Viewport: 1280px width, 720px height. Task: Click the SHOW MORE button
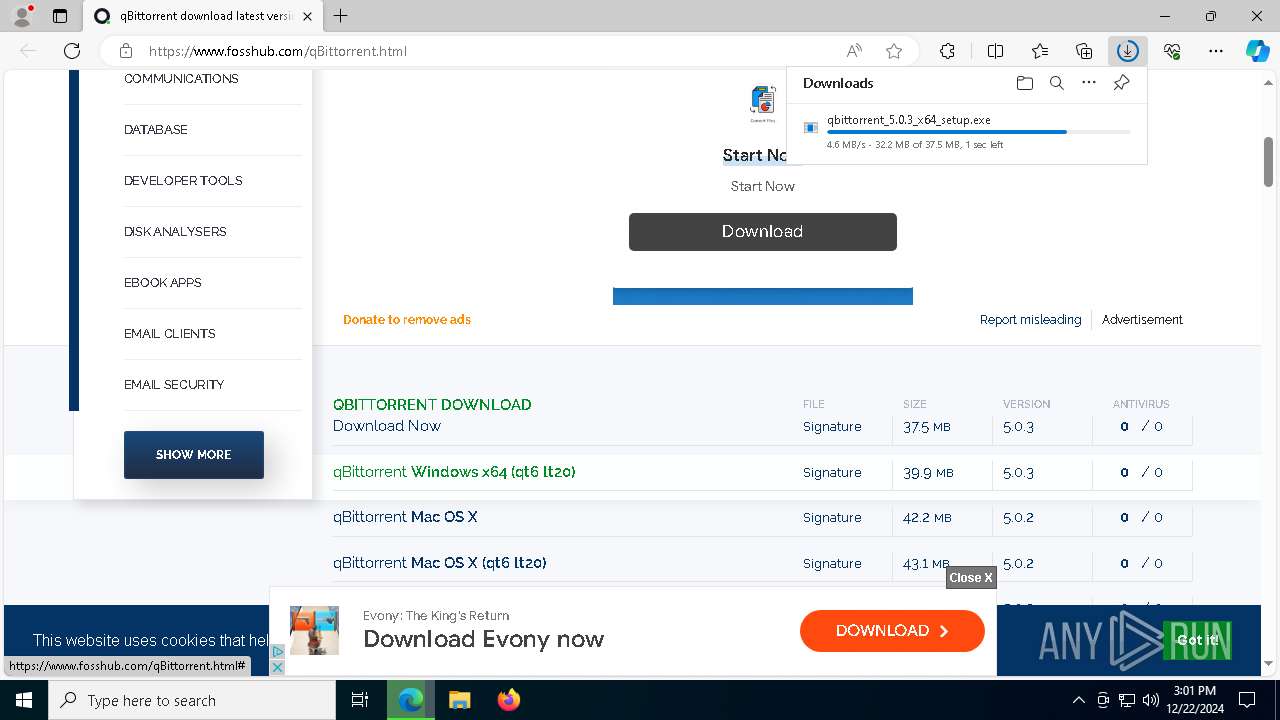click(x=194, y=455)
